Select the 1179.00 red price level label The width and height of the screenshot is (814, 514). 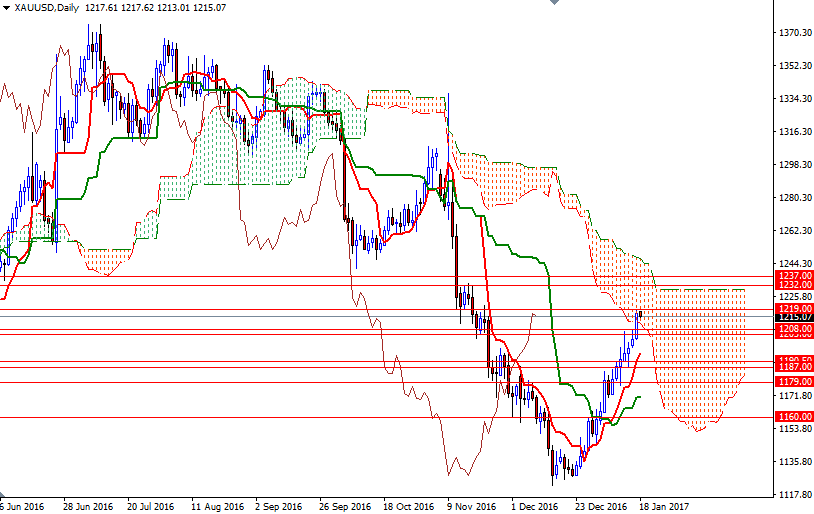[793, 382]
